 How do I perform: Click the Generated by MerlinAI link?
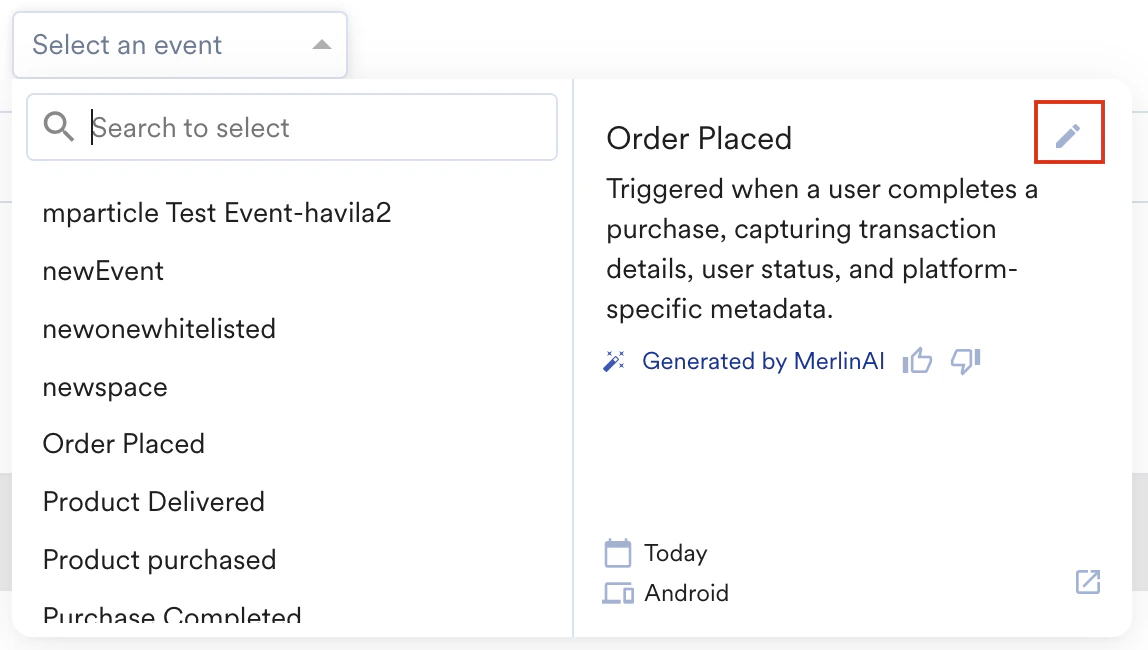click(x=763, y=361)
